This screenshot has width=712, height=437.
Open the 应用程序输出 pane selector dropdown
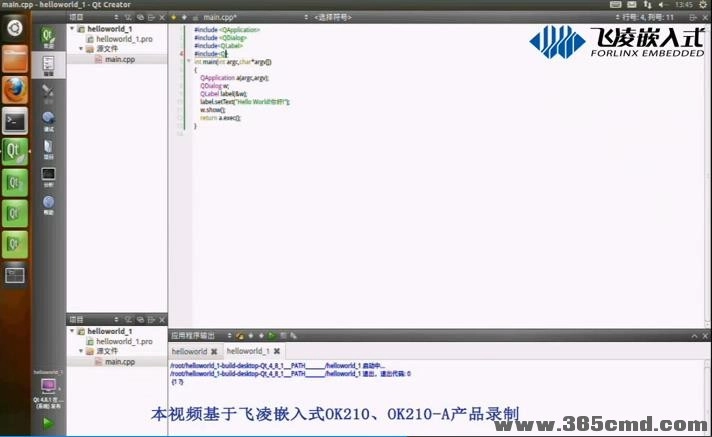[201, 336]
